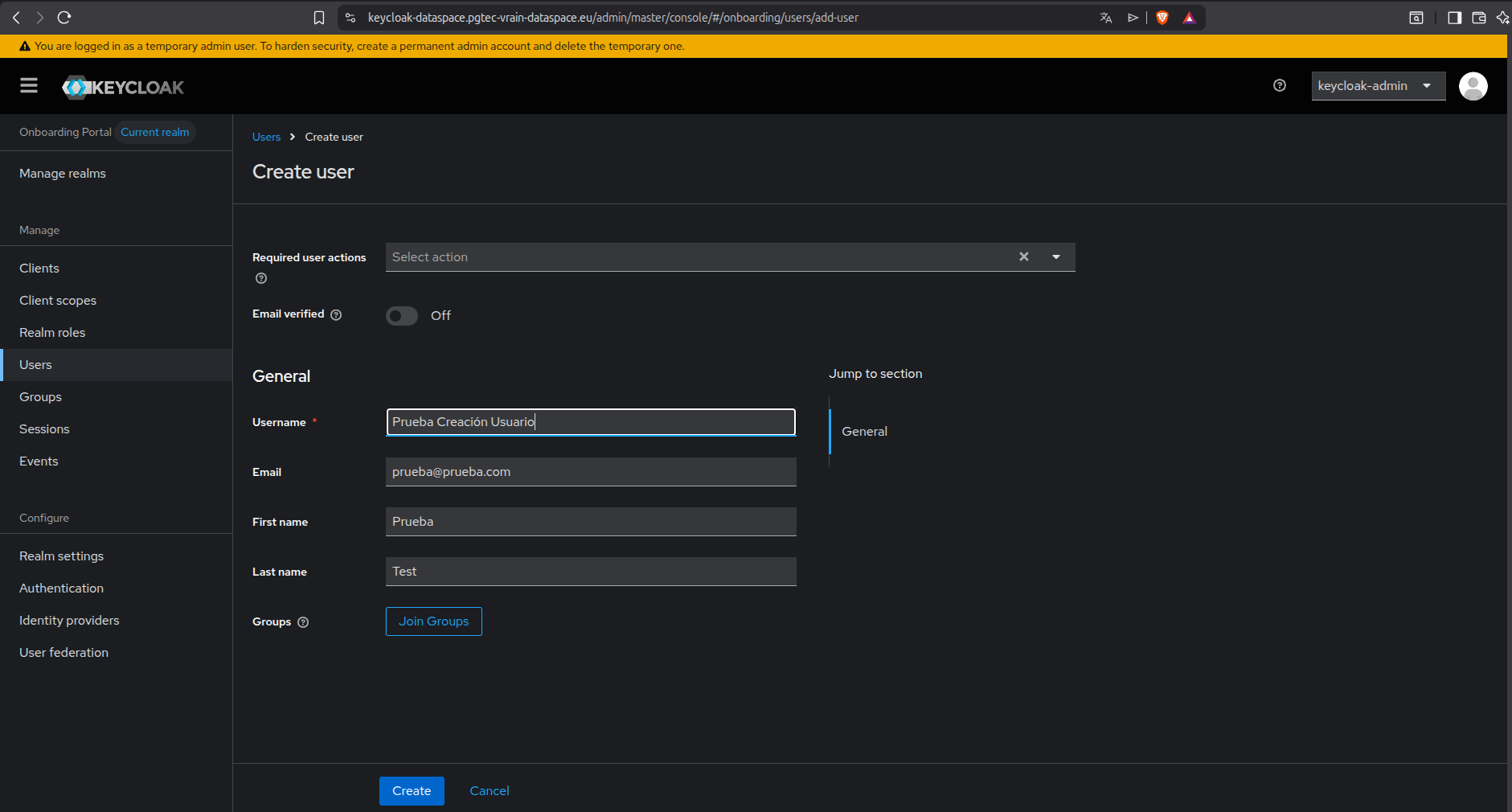1512x812 pixels.
Task: Open Realm settings
Action: (x=61, y=556)
